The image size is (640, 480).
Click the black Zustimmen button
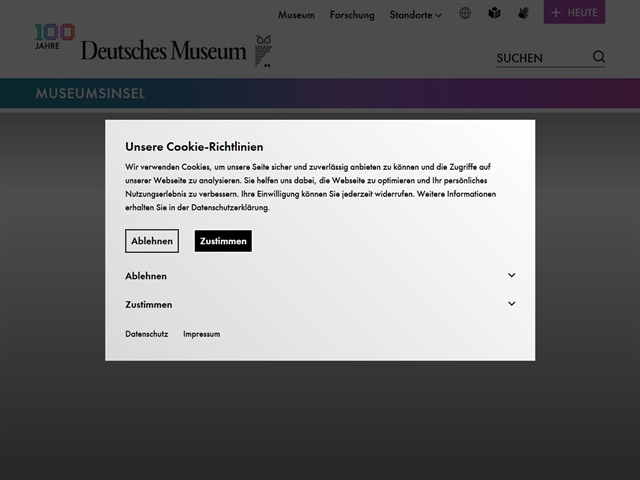223,241
